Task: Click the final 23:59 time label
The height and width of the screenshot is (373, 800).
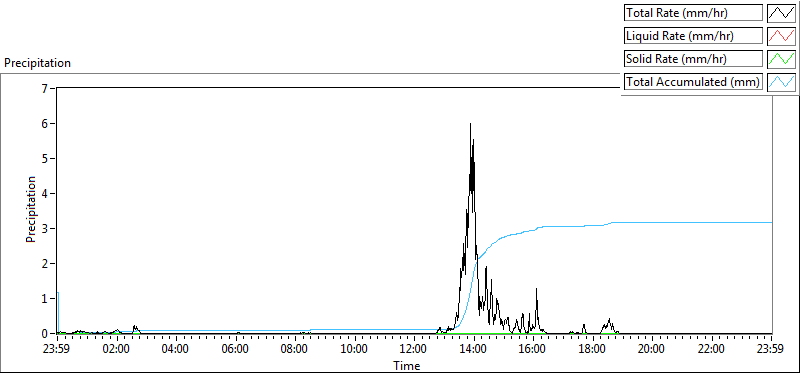Action: click(771, 350)
